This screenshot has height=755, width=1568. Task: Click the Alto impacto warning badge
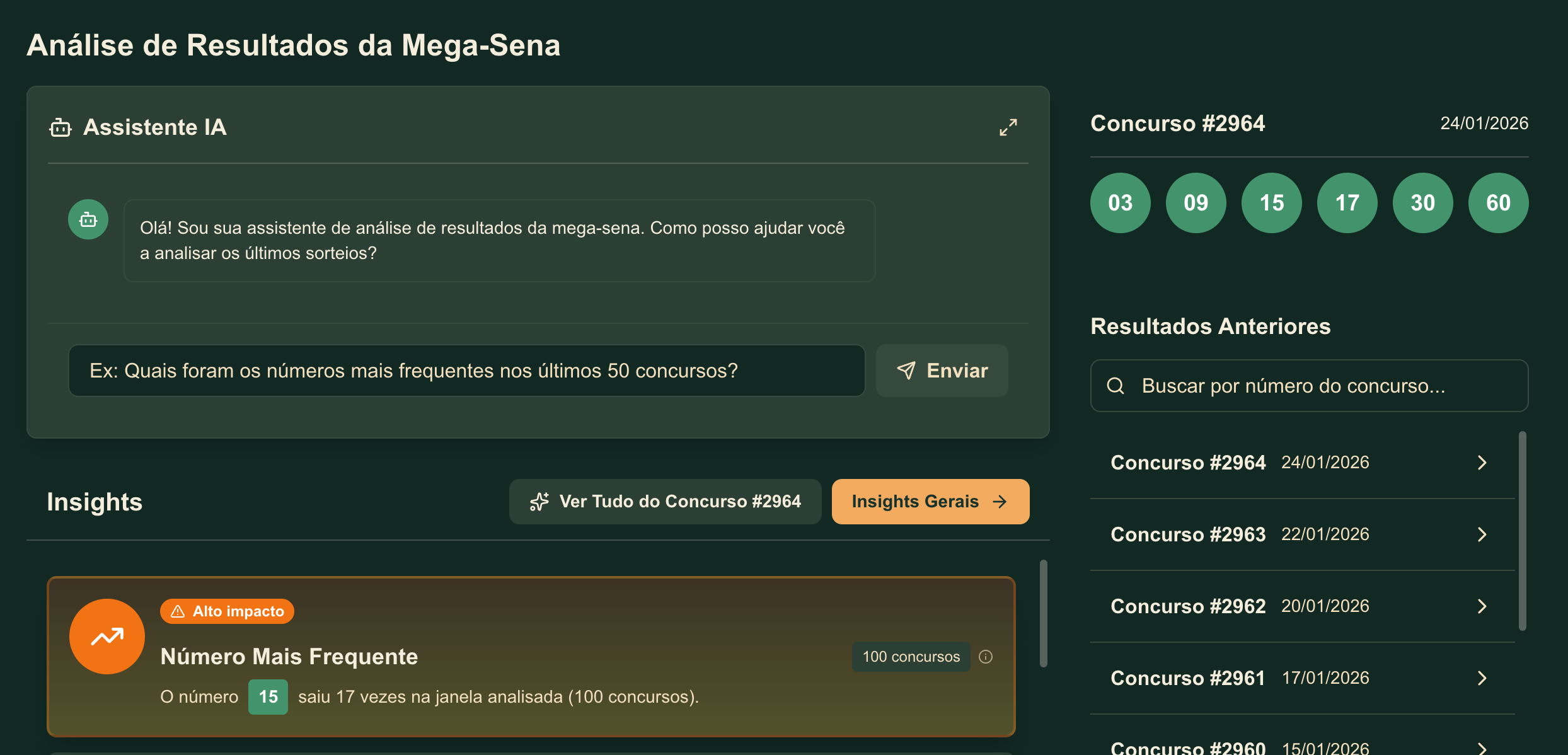(x=227, y=611)
